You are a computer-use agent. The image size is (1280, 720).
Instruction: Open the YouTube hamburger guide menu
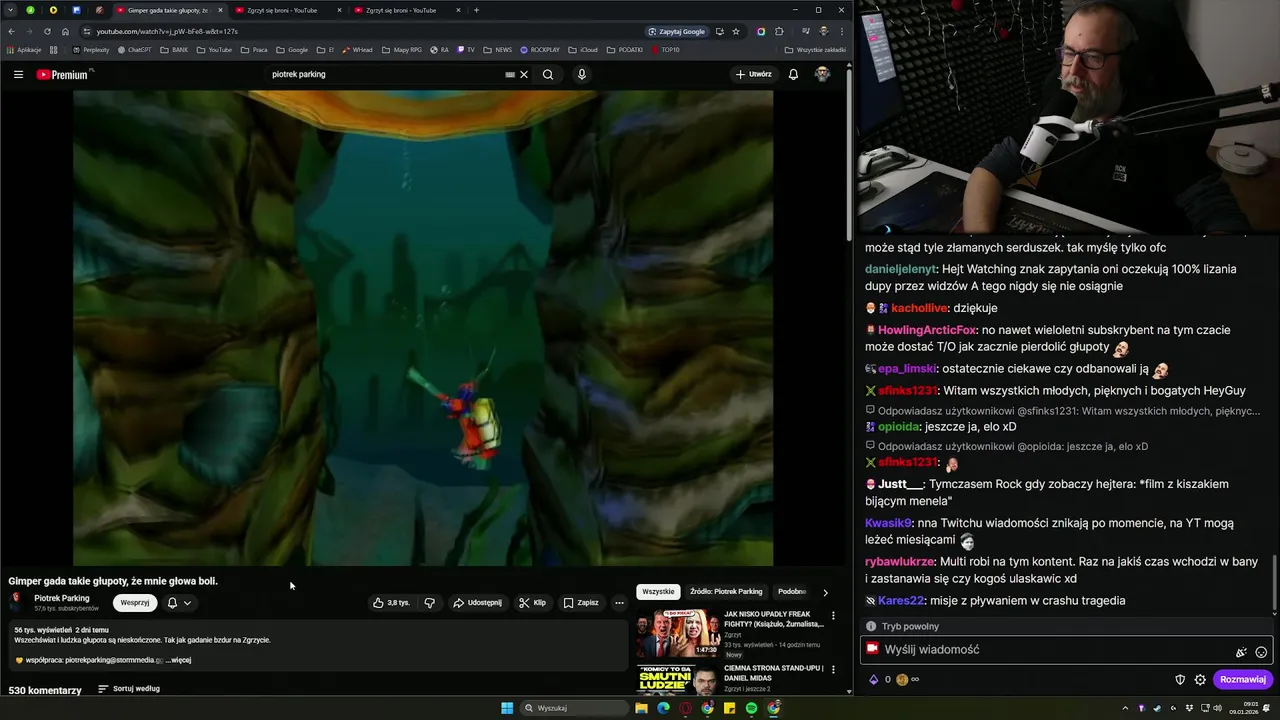[x=18, y=74]
